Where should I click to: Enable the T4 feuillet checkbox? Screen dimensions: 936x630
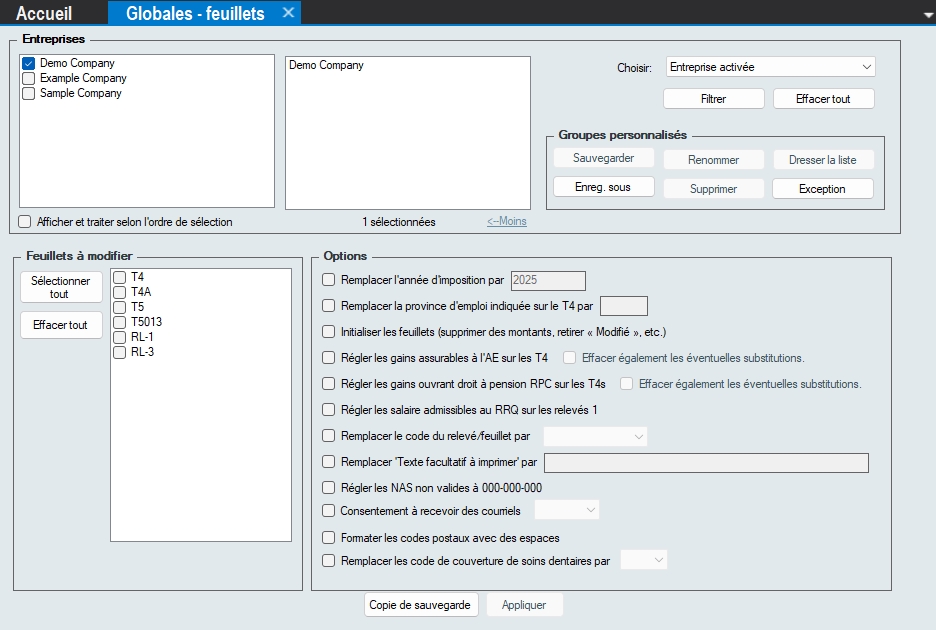point(120,277)
